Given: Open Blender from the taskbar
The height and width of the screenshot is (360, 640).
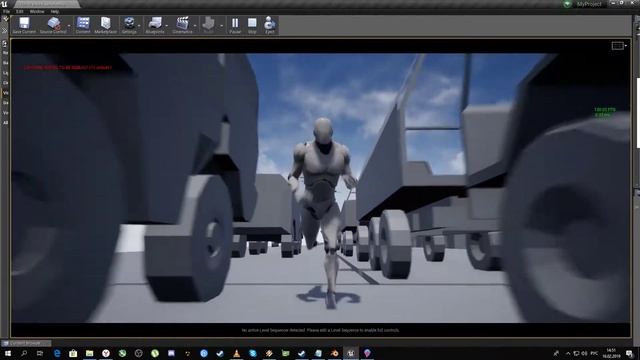Looking at the screenshot, I should point(334,353).
